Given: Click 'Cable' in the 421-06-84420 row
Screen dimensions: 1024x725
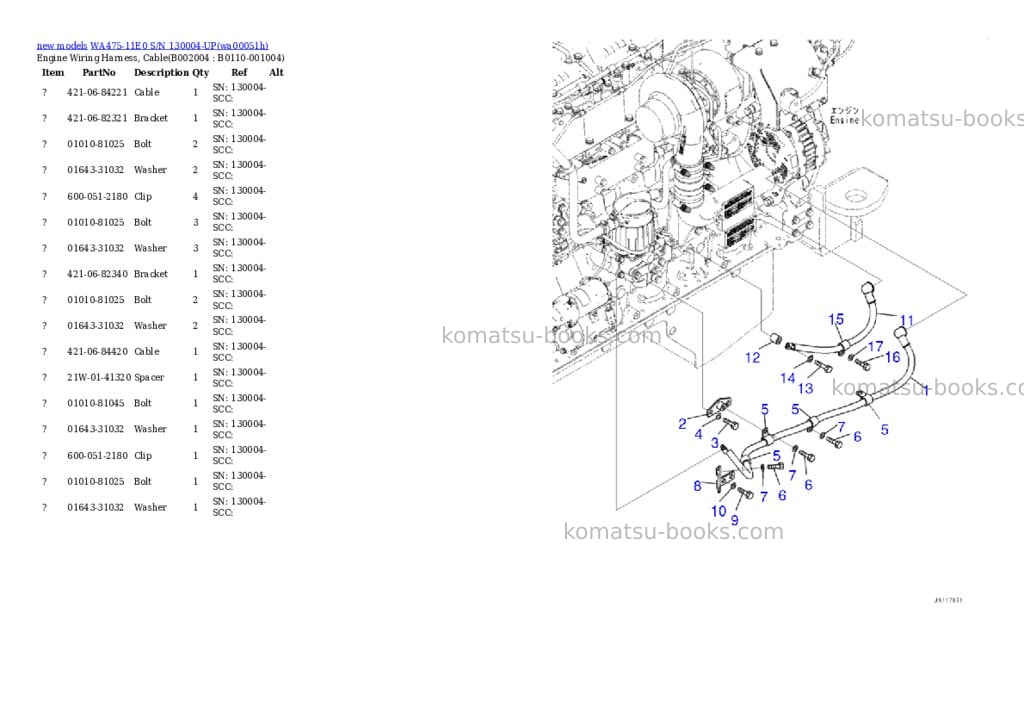Looking at the screenshot, I should (146, 351).
